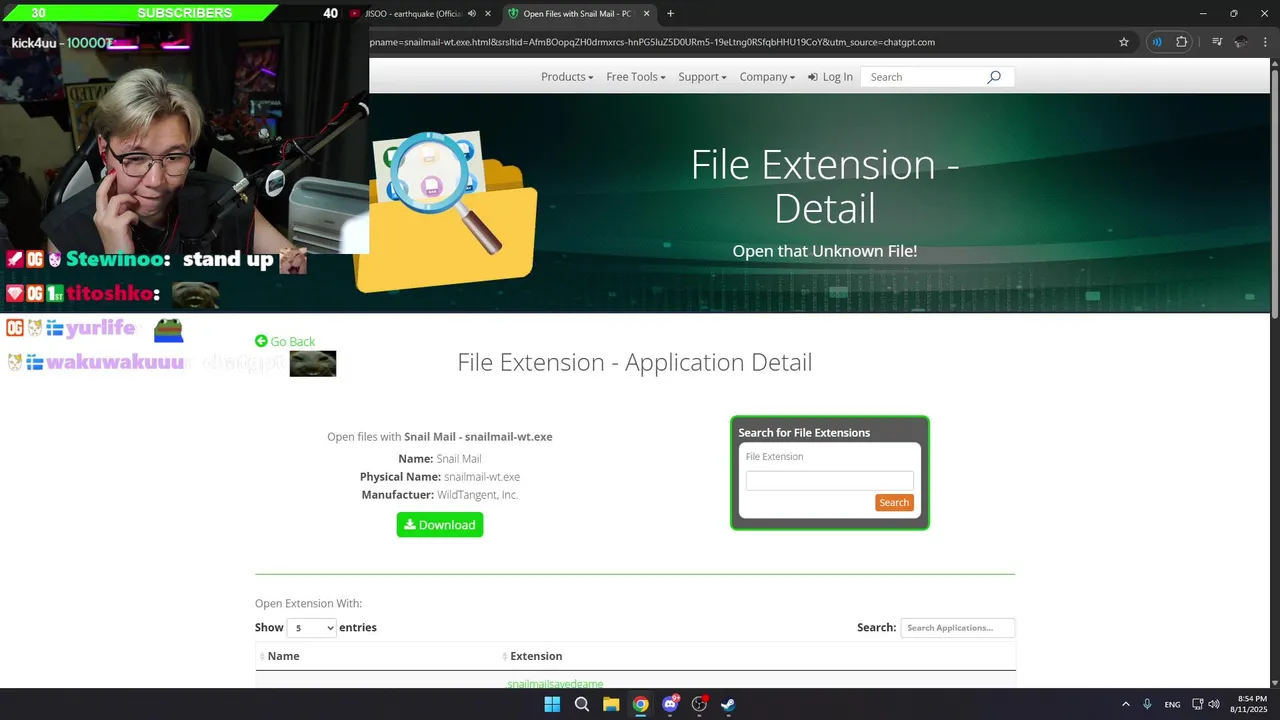The image size is (1280, 720).
Task: Click the File Extension input field
Action: click(x=830, y=480)
